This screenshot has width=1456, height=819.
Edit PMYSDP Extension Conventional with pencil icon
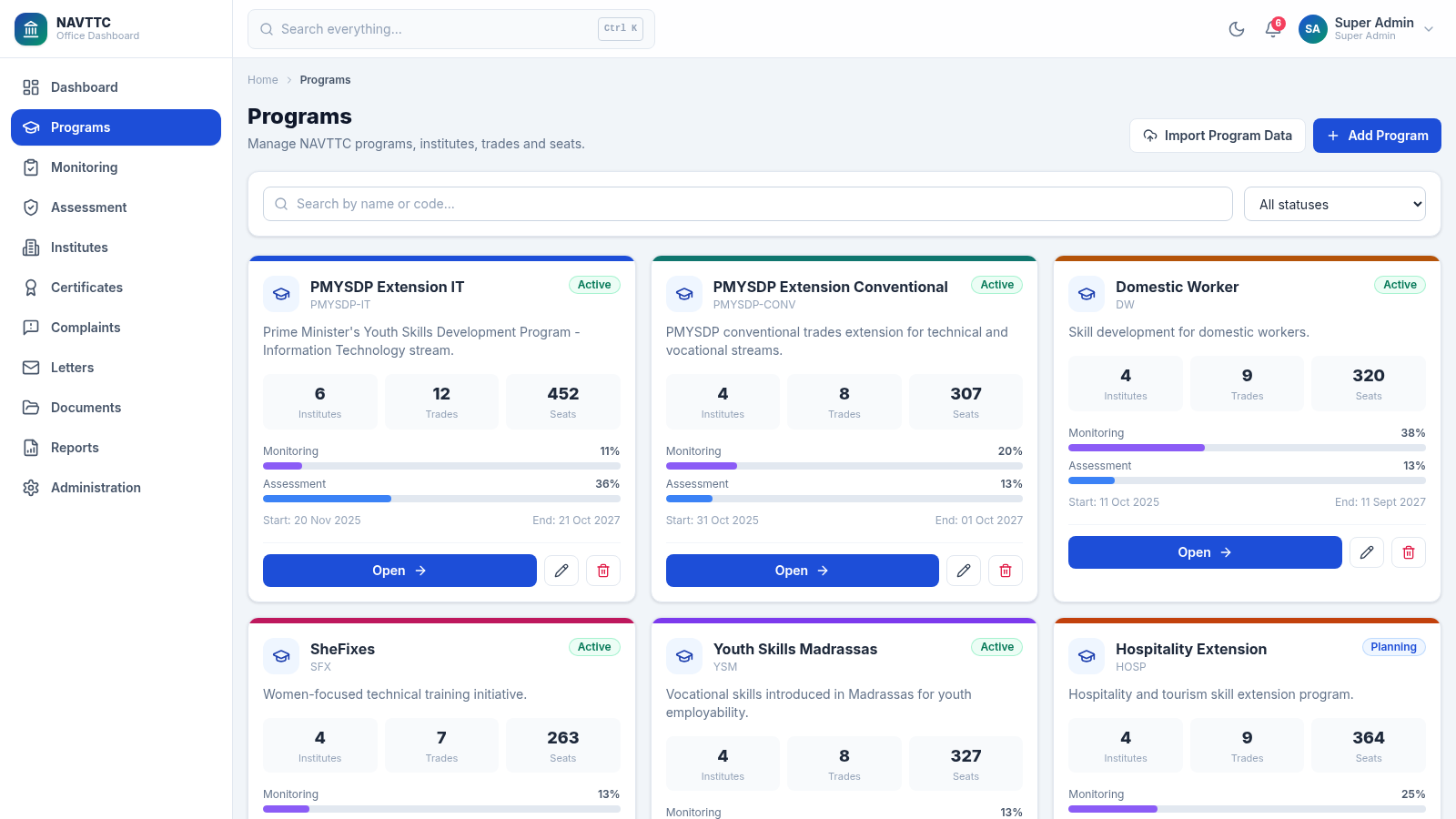(x=964, y=571)
